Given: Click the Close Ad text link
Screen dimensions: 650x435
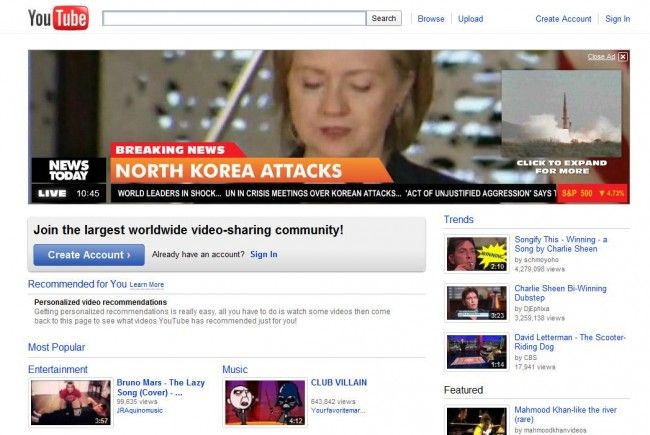Looking at the screenshot, I should 601,57.
